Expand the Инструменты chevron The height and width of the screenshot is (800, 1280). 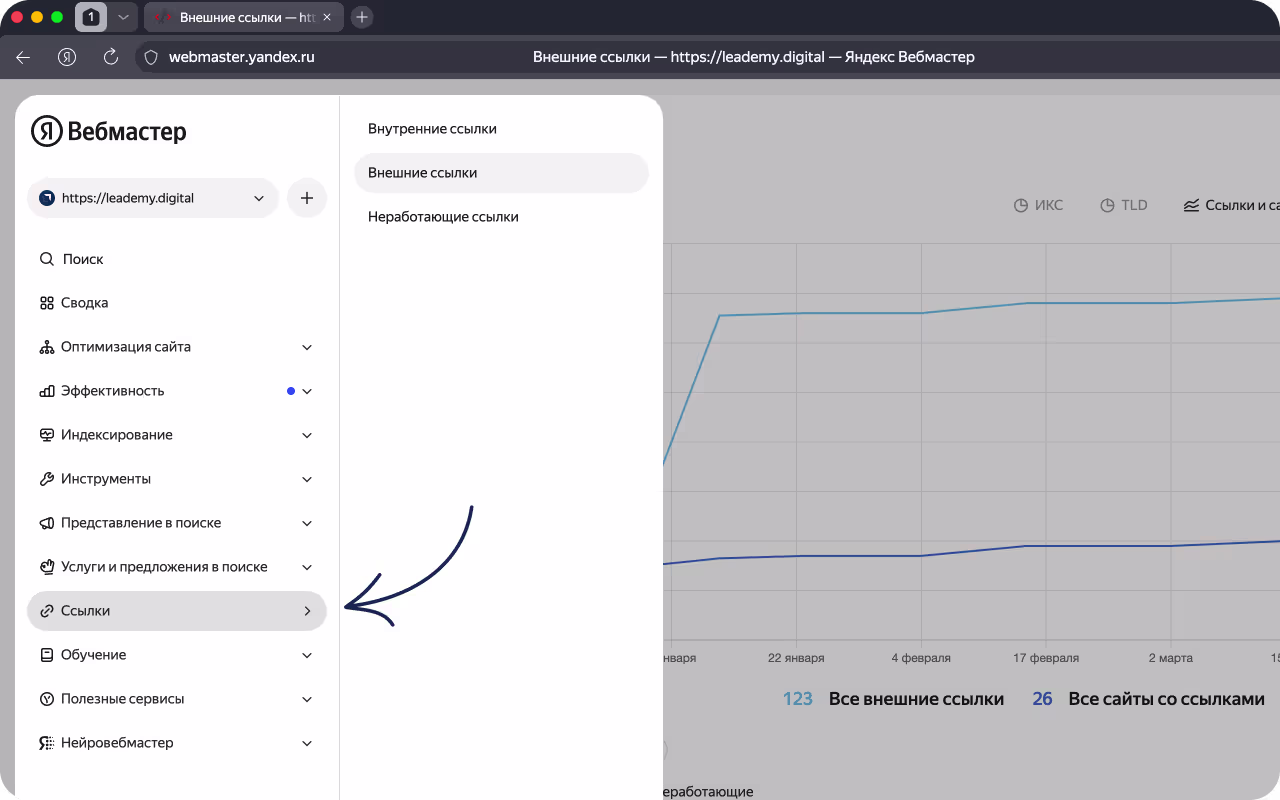[307, 479]
